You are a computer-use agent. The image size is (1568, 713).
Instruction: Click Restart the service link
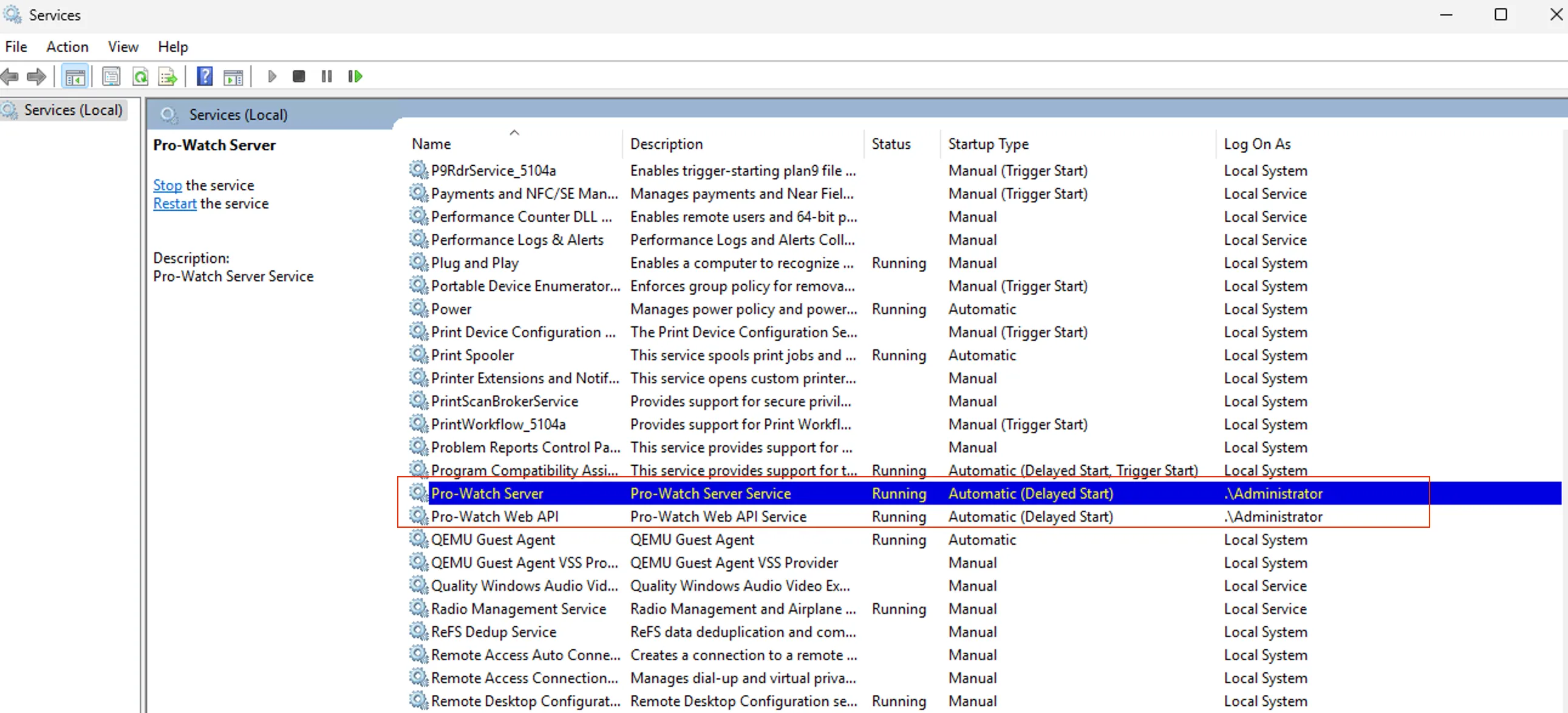tap(175, 203)
